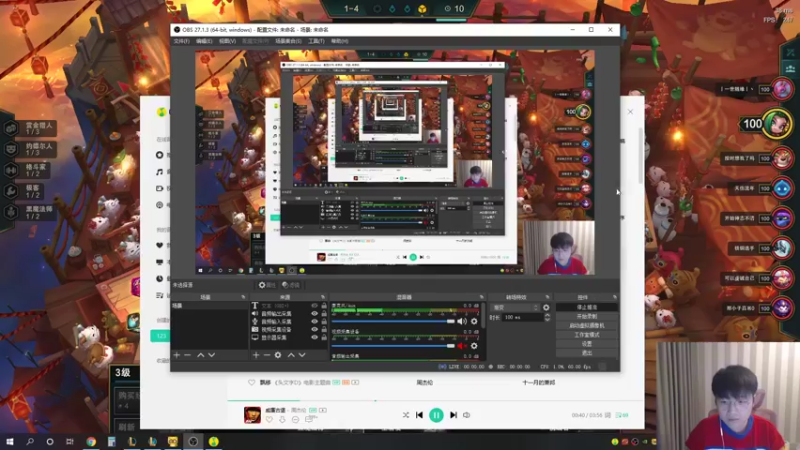
Task: Click Start Recording button in Controls
Action: coord(587,316)
